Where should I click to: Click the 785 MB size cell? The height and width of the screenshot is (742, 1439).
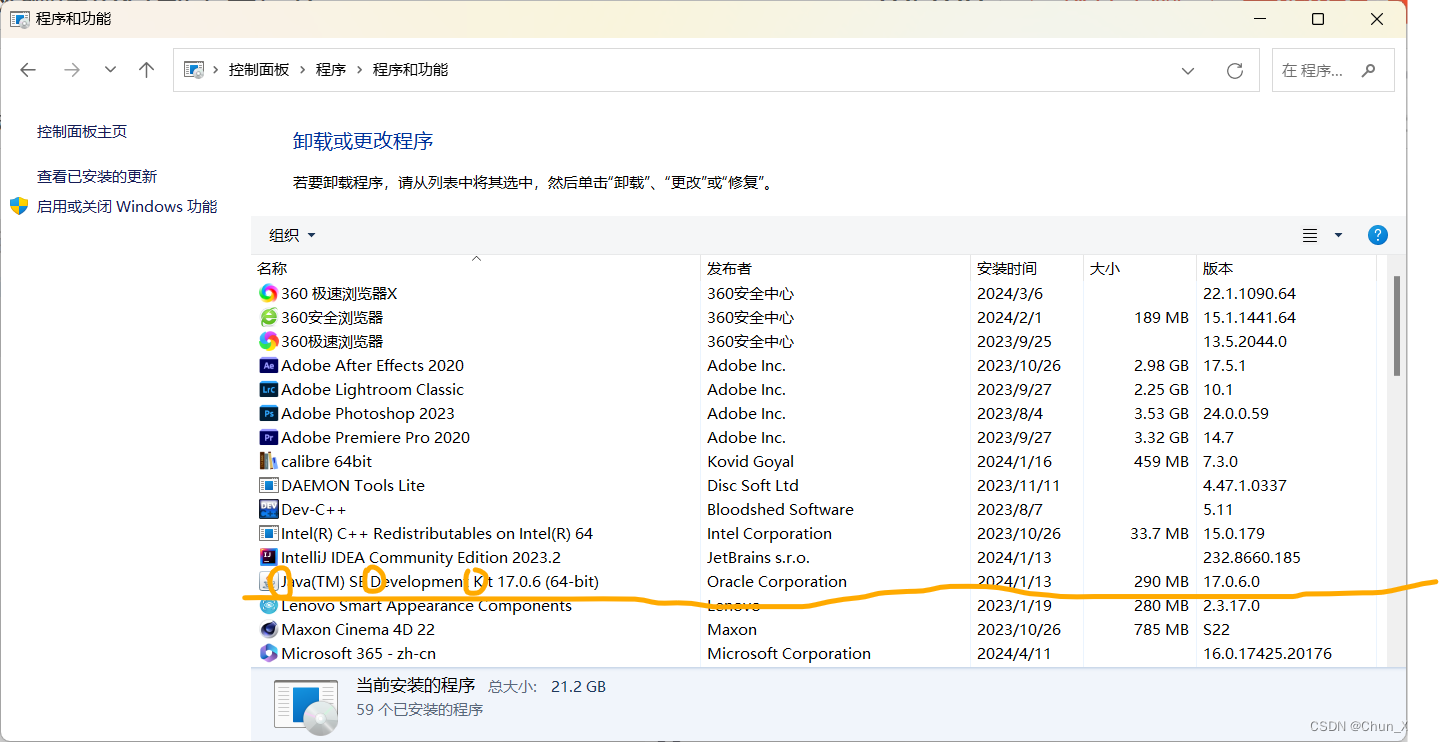(1162, 630)
